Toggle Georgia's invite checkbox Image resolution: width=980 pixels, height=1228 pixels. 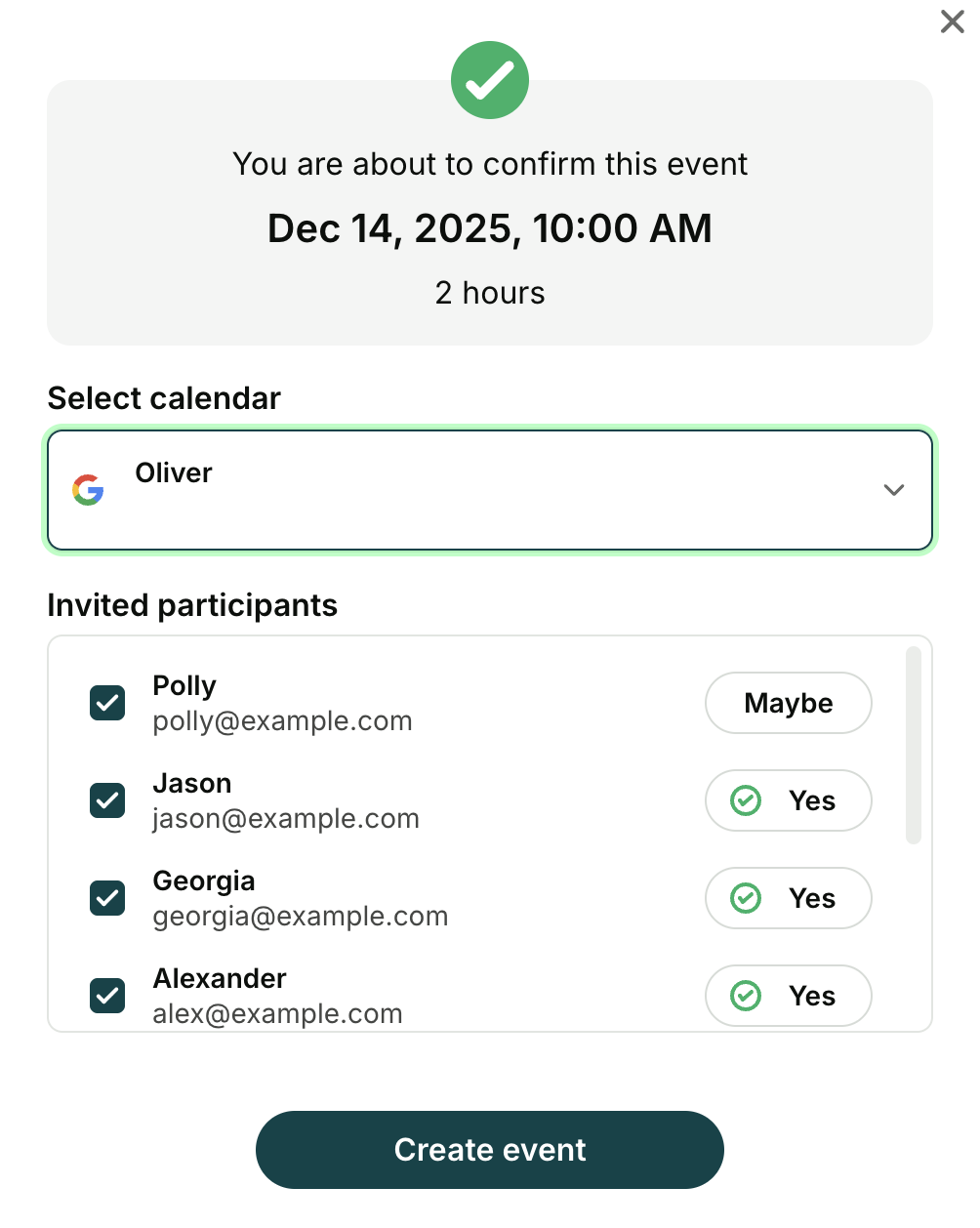[x=107, y=898]
